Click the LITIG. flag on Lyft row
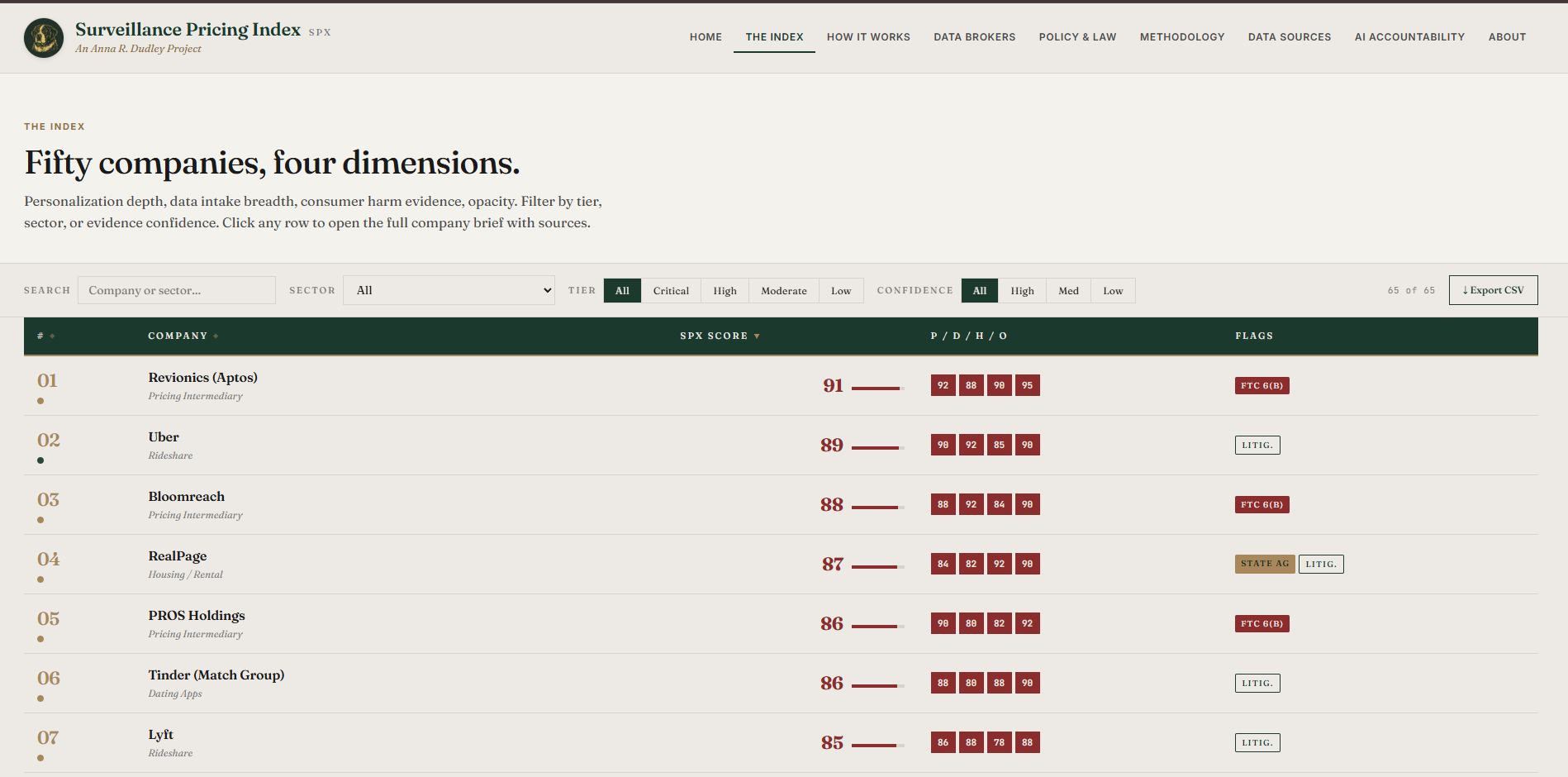This screenshot has width=1568, height=777. pos(1257,743)
